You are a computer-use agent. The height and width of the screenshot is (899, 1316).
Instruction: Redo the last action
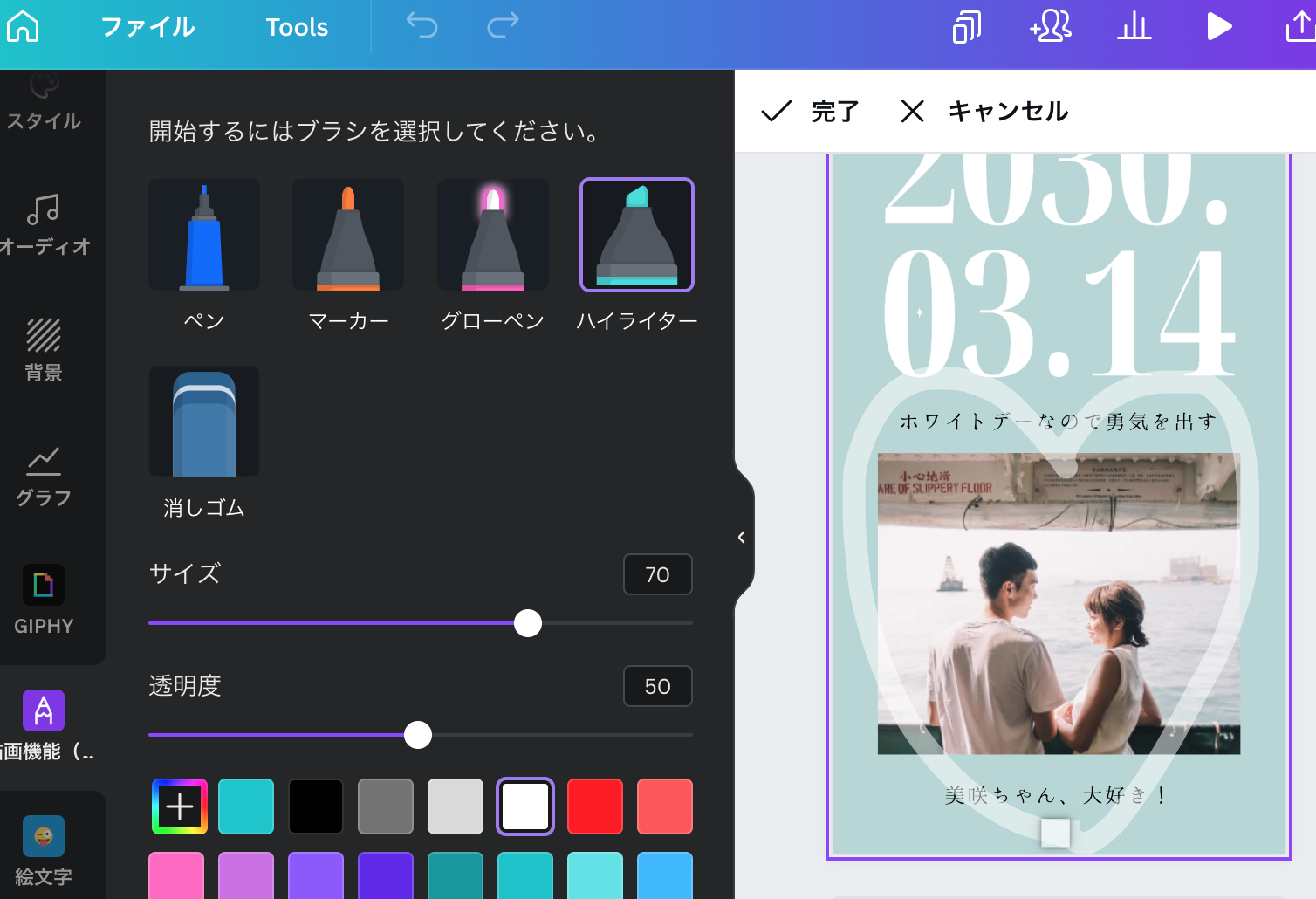click(x=503, y=26)
